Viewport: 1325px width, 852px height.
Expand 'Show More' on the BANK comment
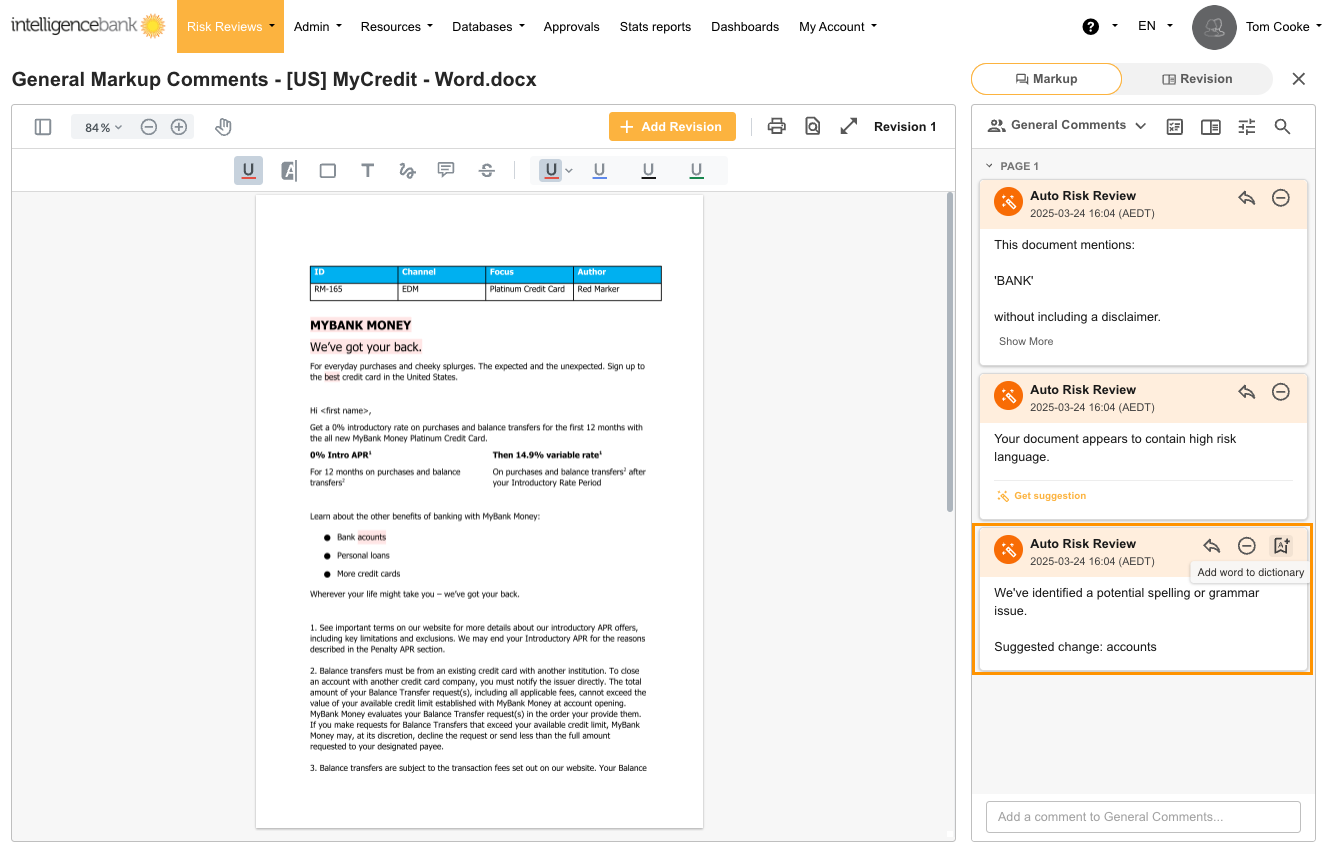[1026, 341]
